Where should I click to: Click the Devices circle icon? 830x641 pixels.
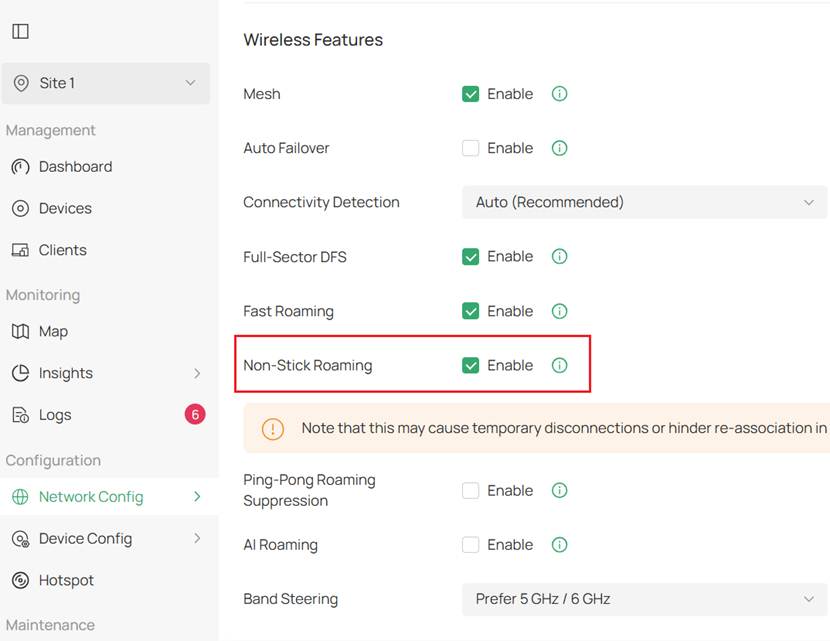point(20,209)
